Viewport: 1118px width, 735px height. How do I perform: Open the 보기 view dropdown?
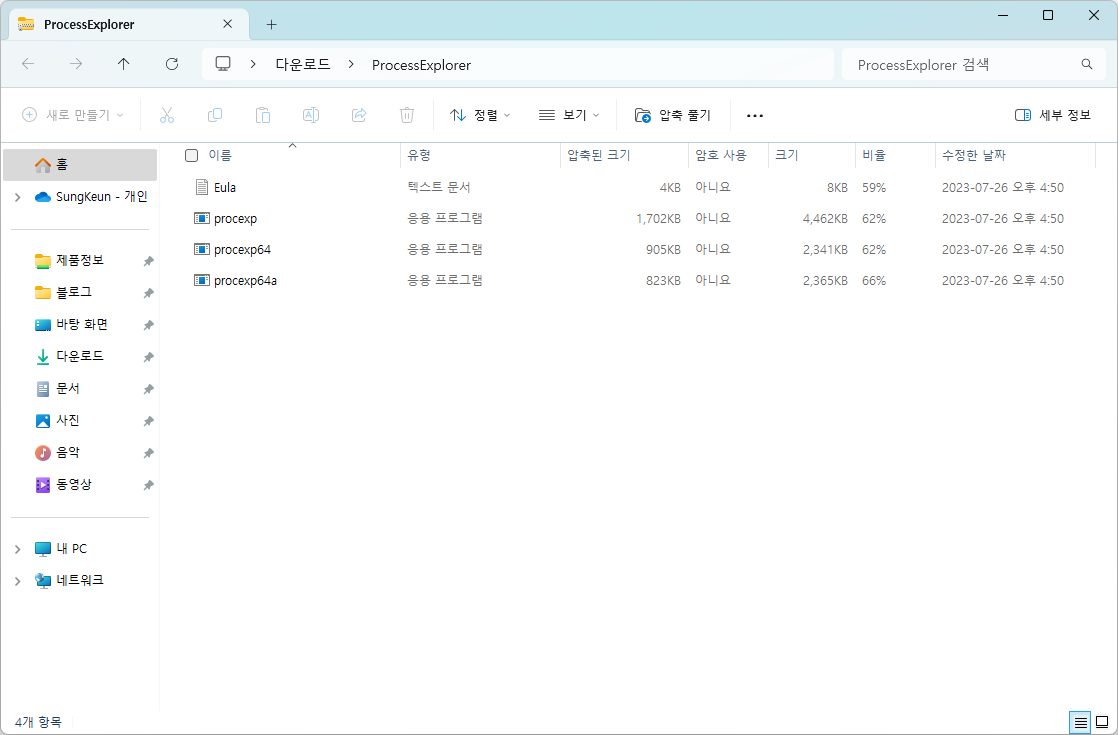tap(568, 115)
